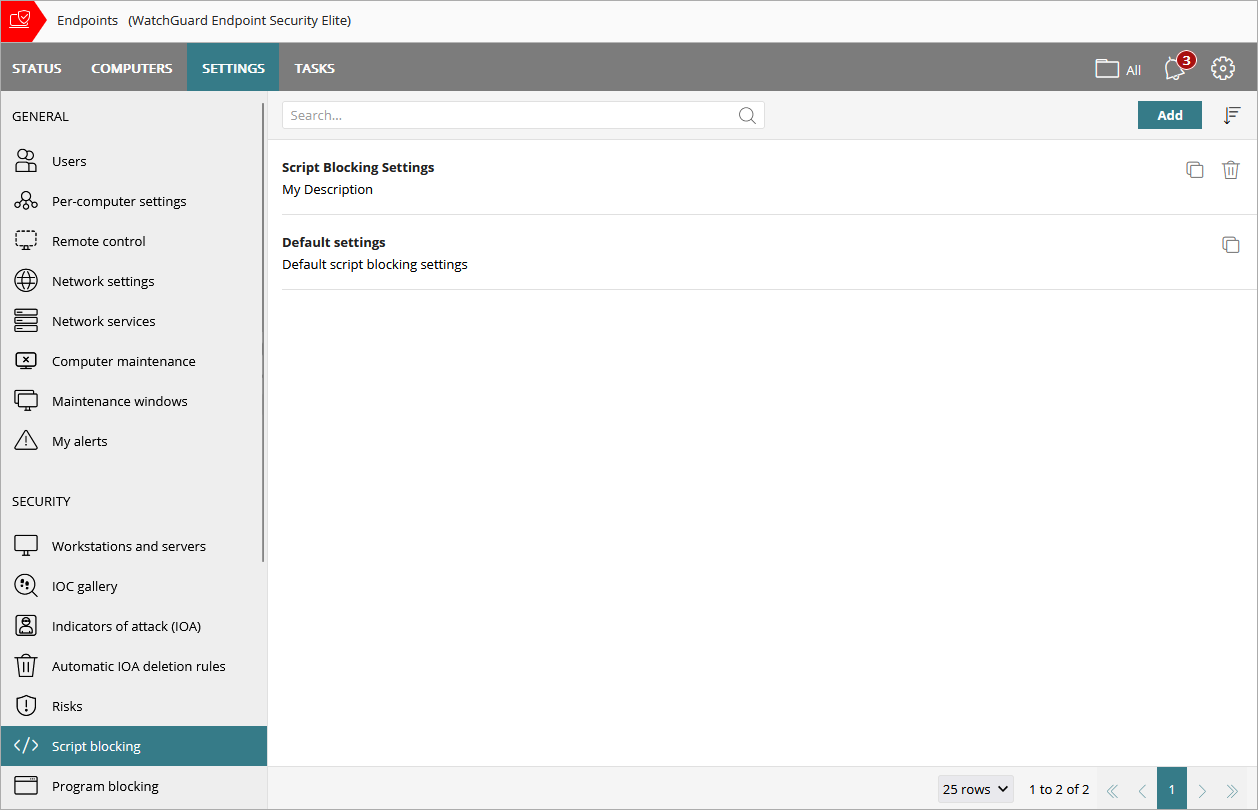Click the Computer maintenance icon
The height and width of the screenshot is (810, 1258).
(26, 361)
